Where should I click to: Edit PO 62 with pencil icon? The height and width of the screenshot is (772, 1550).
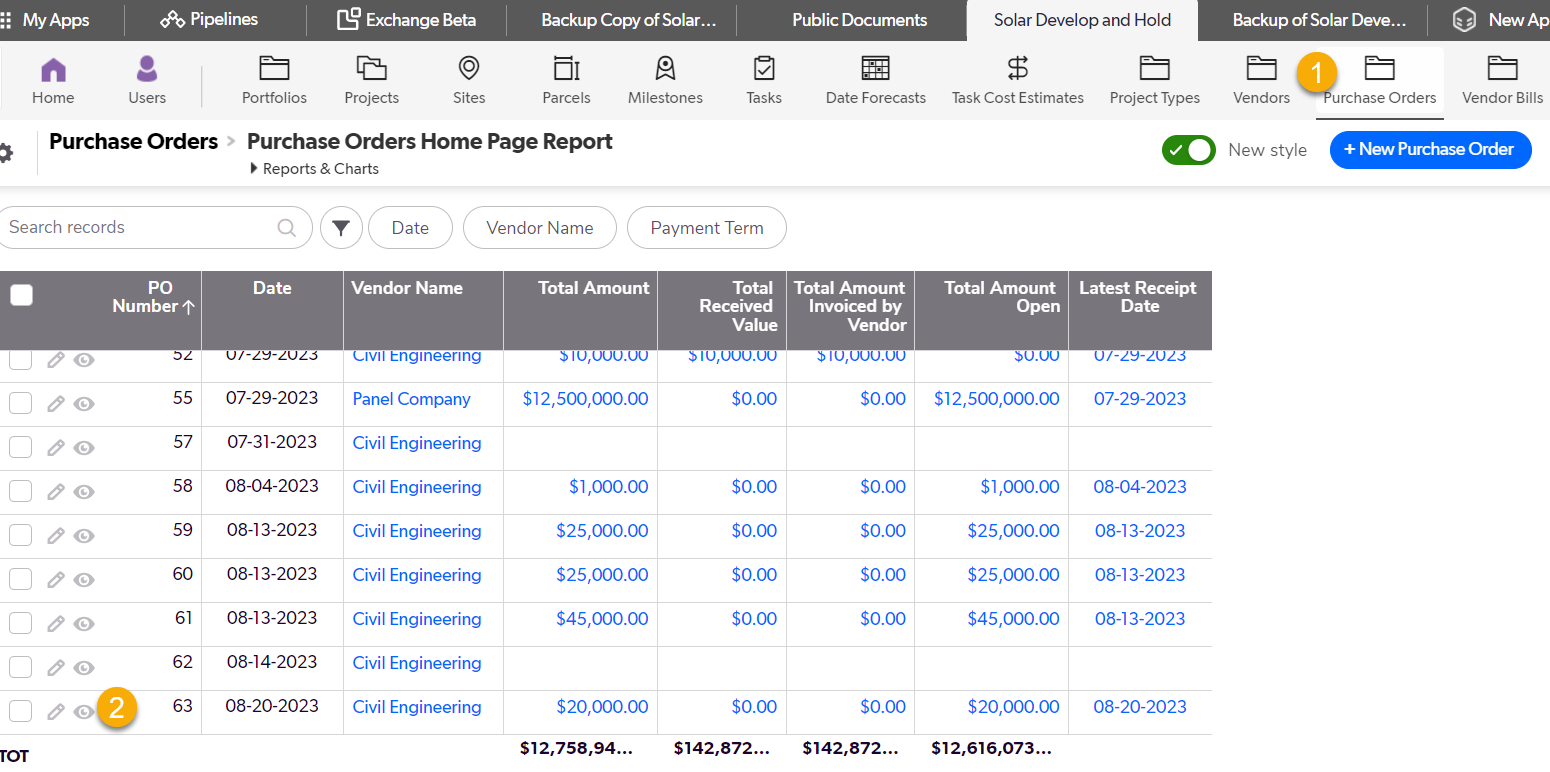click(56, 667)
